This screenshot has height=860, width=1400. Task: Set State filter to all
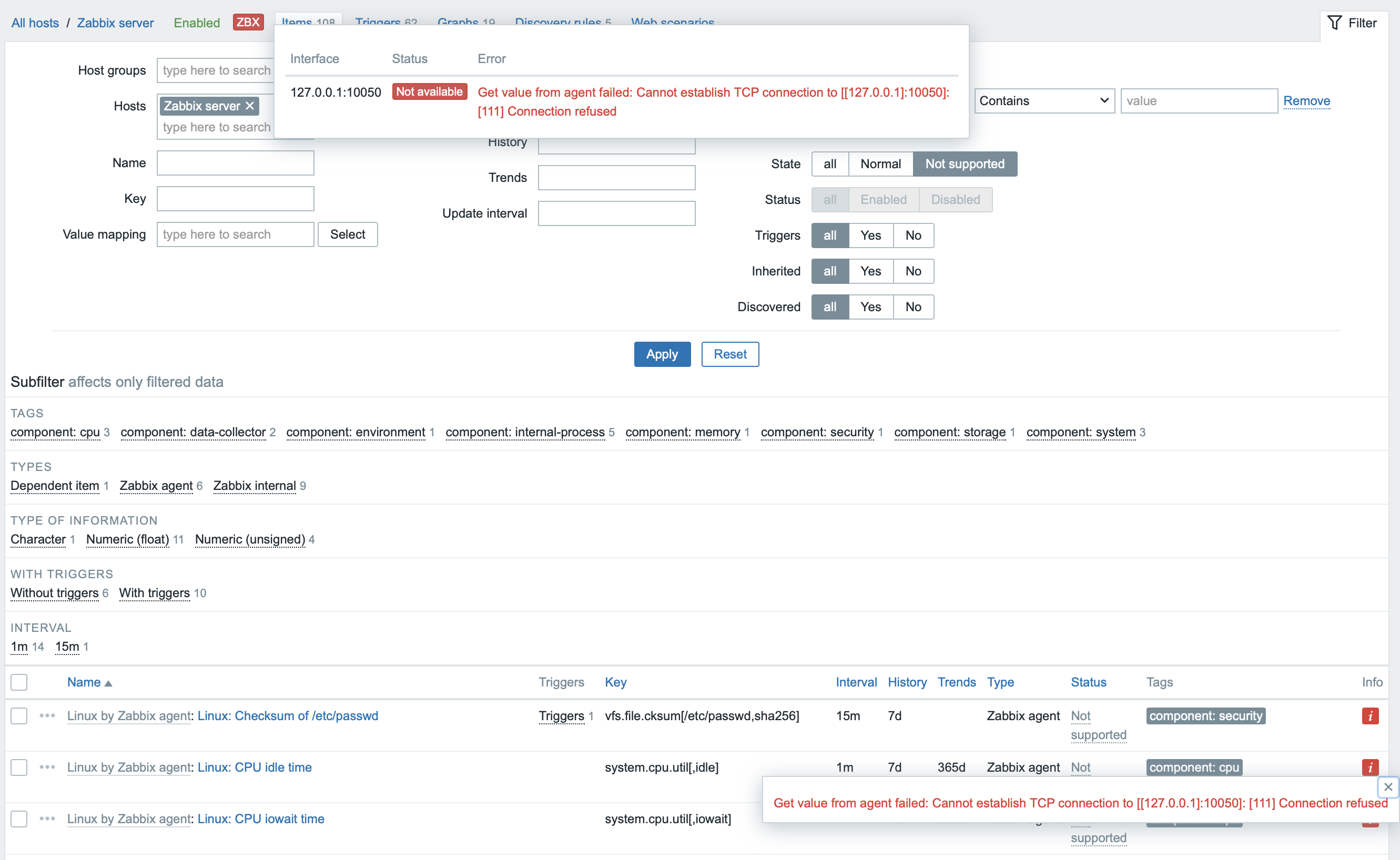click(830, 164)
